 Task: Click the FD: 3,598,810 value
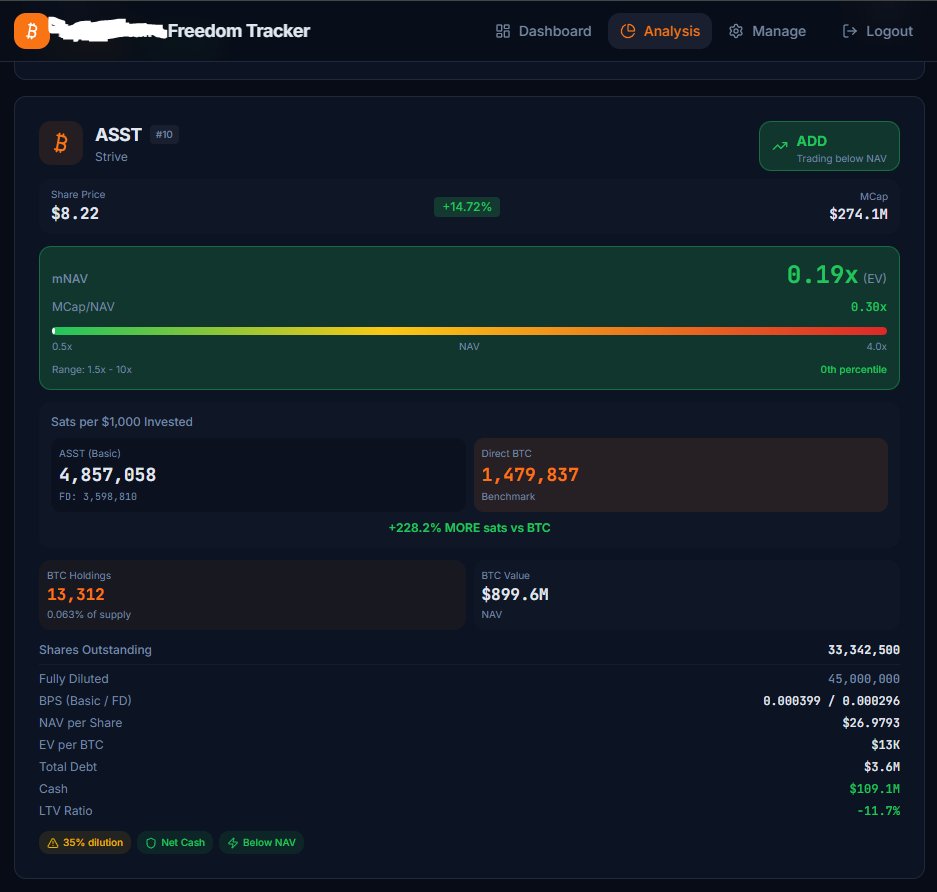click(98, 496)
